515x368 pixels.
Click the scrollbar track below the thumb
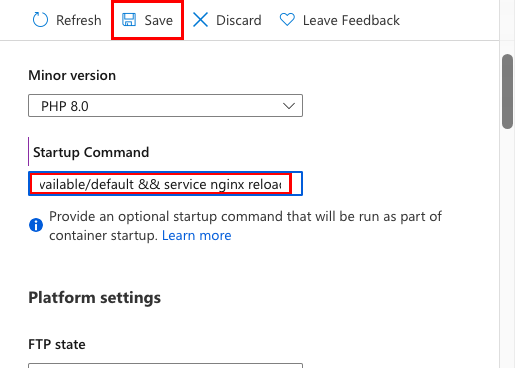[507, 248]
